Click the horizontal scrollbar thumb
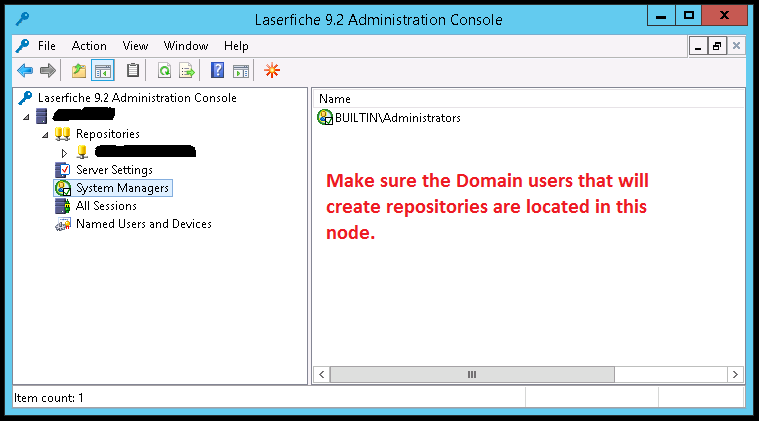This screenshot has height=421, width=759. click(472, 375)
